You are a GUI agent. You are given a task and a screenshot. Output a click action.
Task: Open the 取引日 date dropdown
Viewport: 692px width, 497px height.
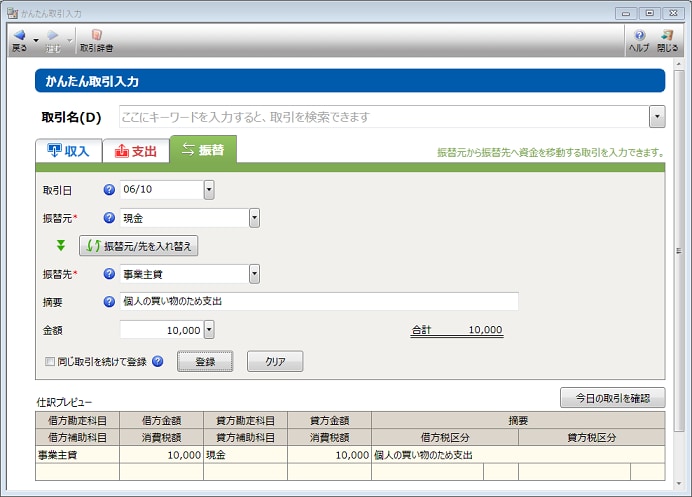[209, 189]
